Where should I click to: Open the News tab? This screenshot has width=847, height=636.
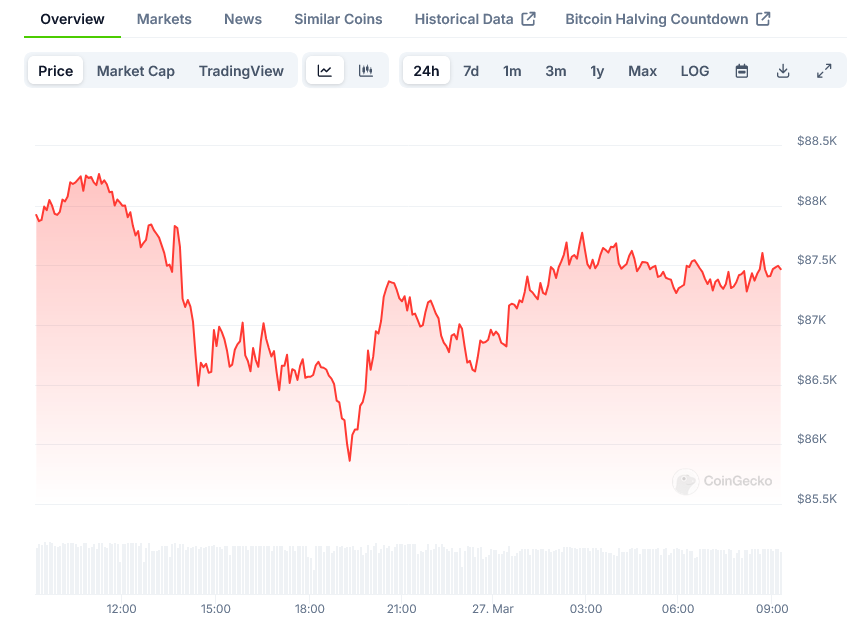(x=243, y=19)
